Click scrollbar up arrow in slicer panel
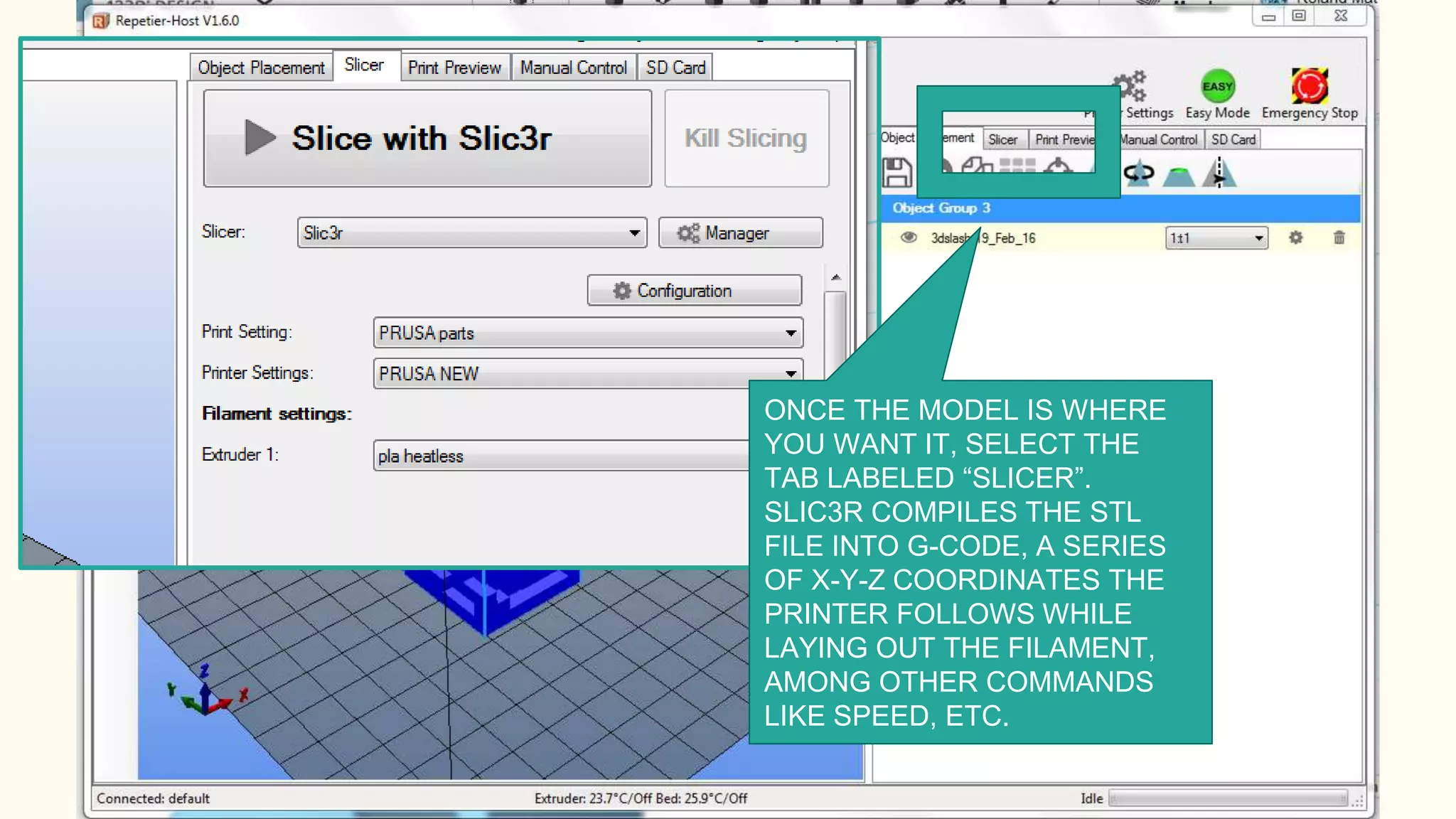 [x=836, y=277]
